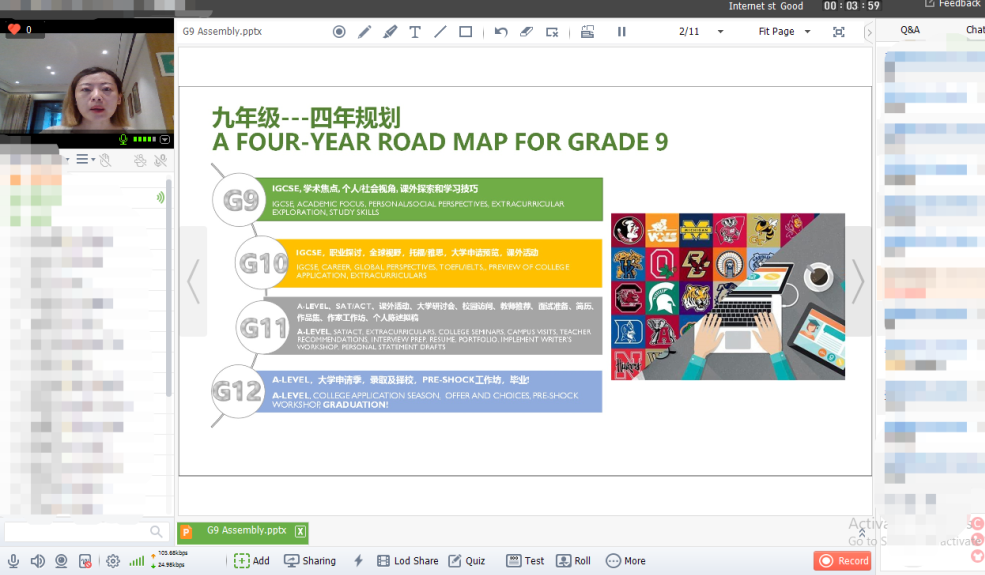Click the network signal bars
Viewport: 985px width, 575px height.
click(x=136, y=561)
